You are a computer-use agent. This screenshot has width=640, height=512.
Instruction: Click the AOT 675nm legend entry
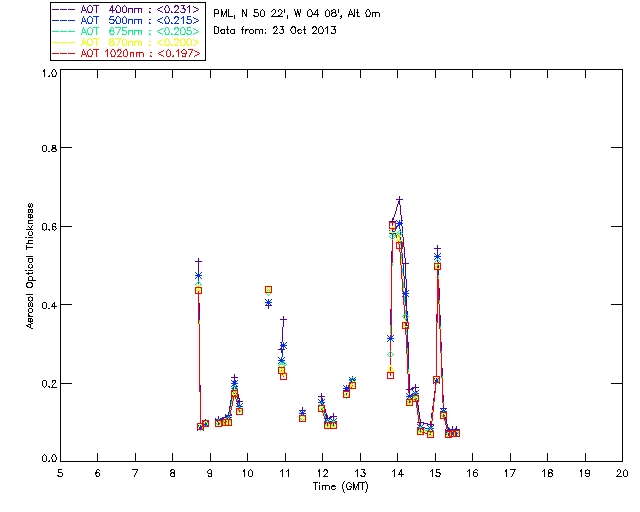pyautogui.click(x=127, y=31)
